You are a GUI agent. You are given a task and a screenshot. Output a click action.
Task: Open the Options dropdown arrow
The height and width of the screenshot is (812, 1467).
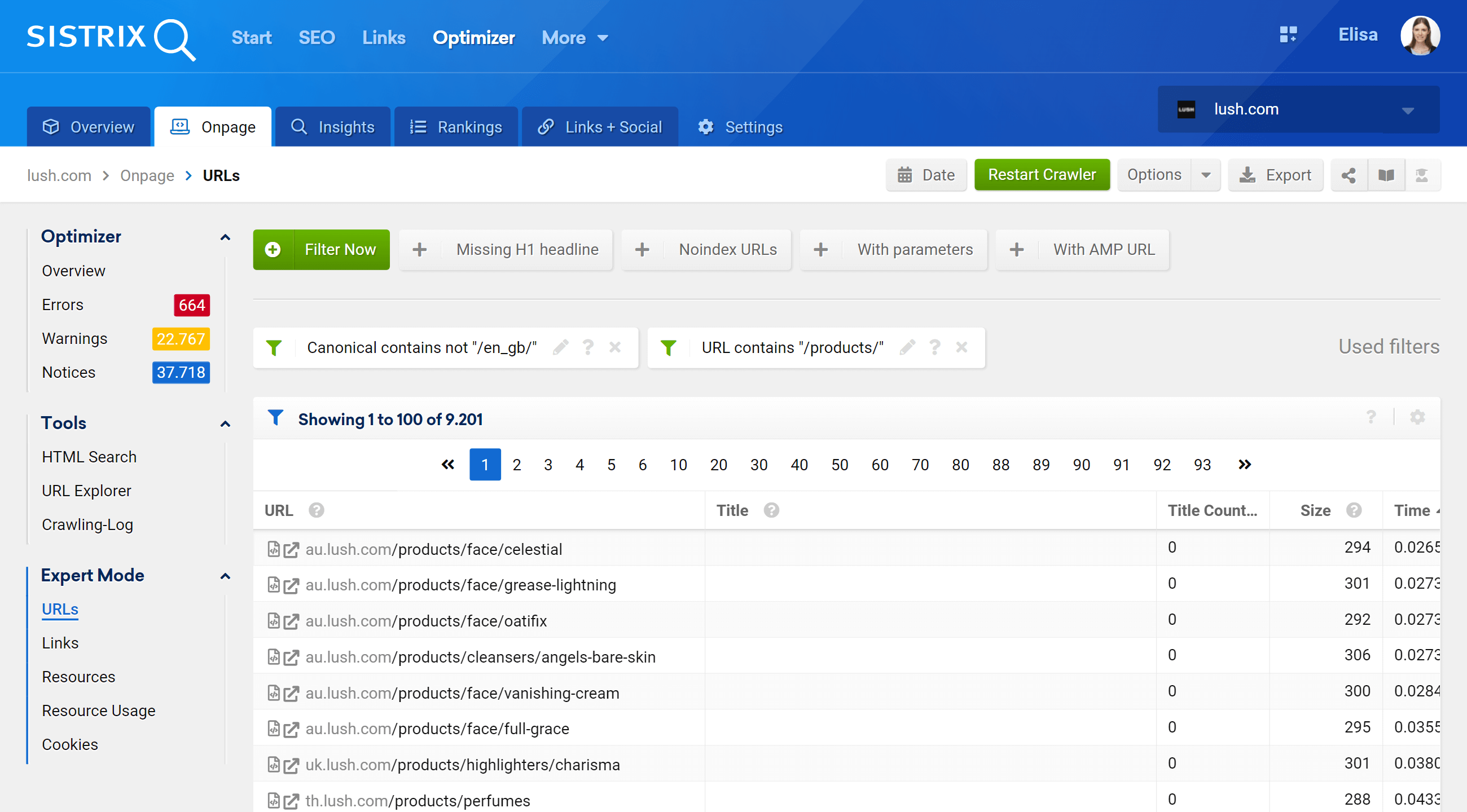1206,175
